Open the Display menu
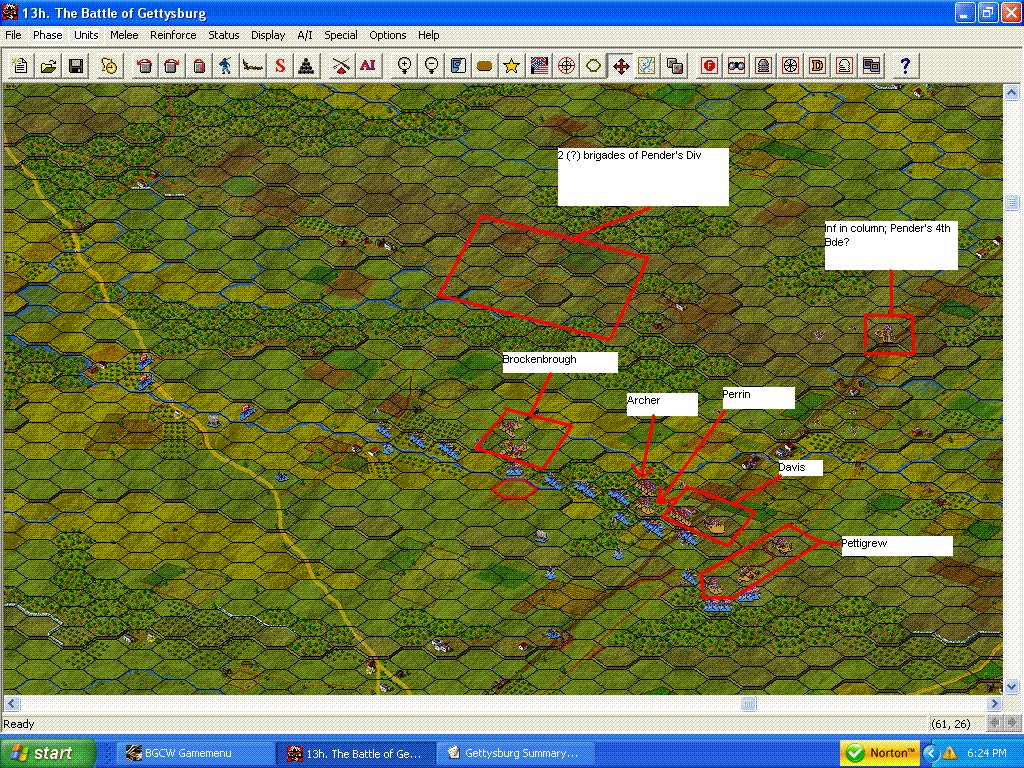 [x=268, y=35]
